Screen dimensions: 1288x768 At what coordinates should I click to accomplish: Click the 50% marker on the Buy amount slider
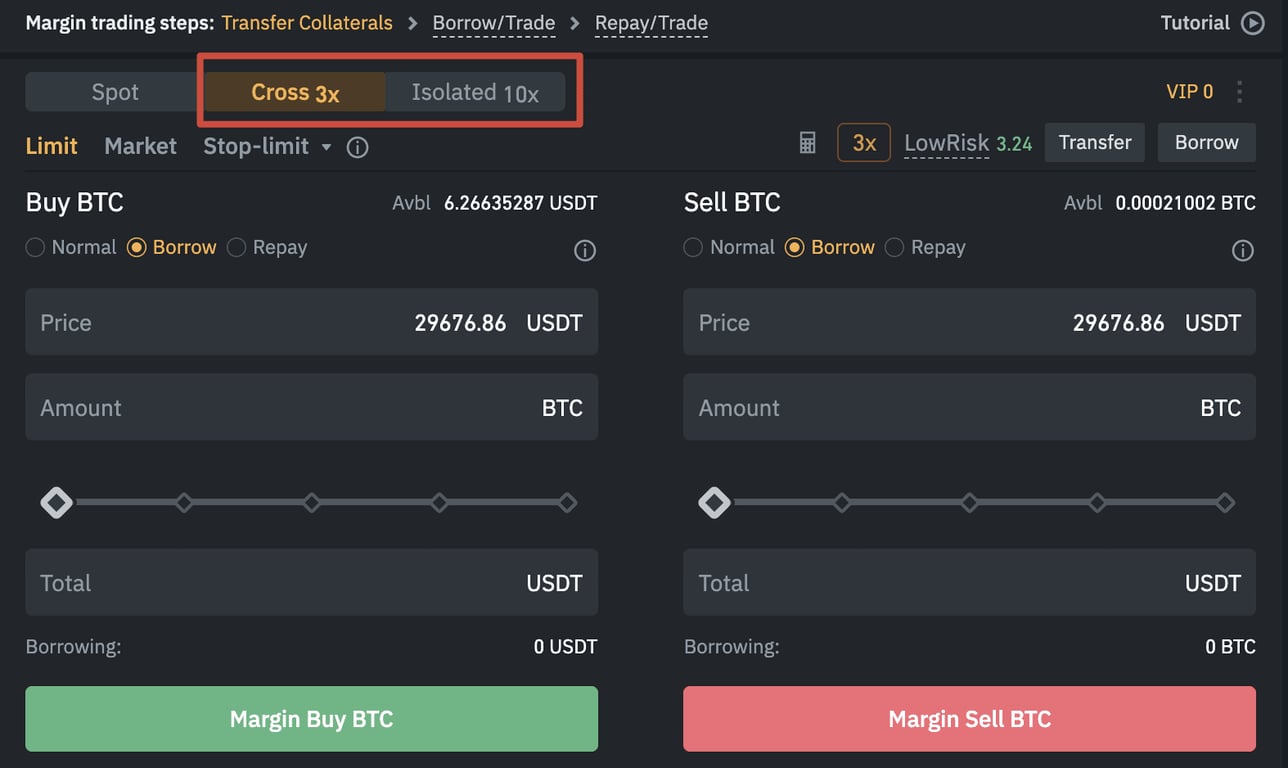(312, 502)
